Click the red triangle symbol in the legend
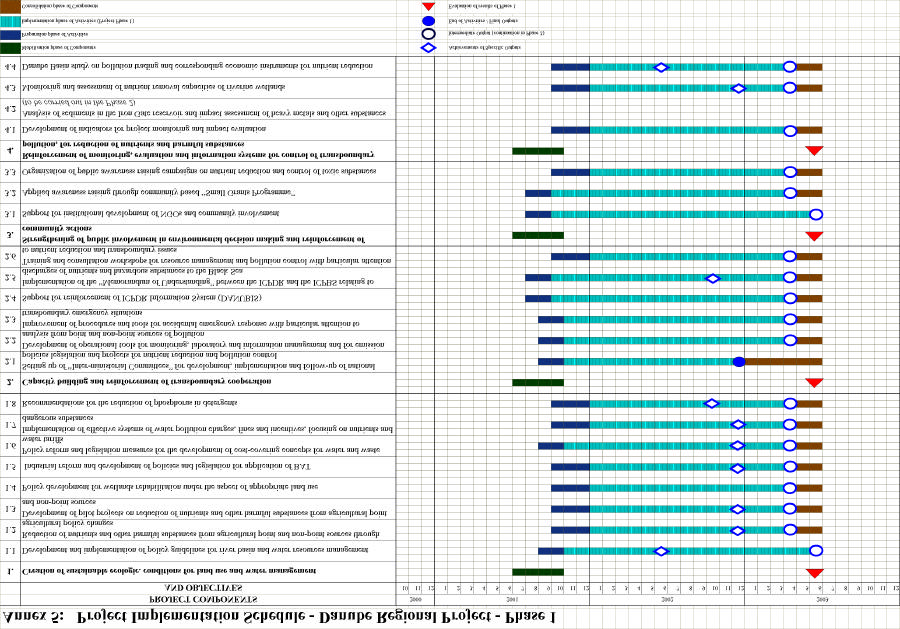Viewport: 900px width, 629px height. coord(428,6)
